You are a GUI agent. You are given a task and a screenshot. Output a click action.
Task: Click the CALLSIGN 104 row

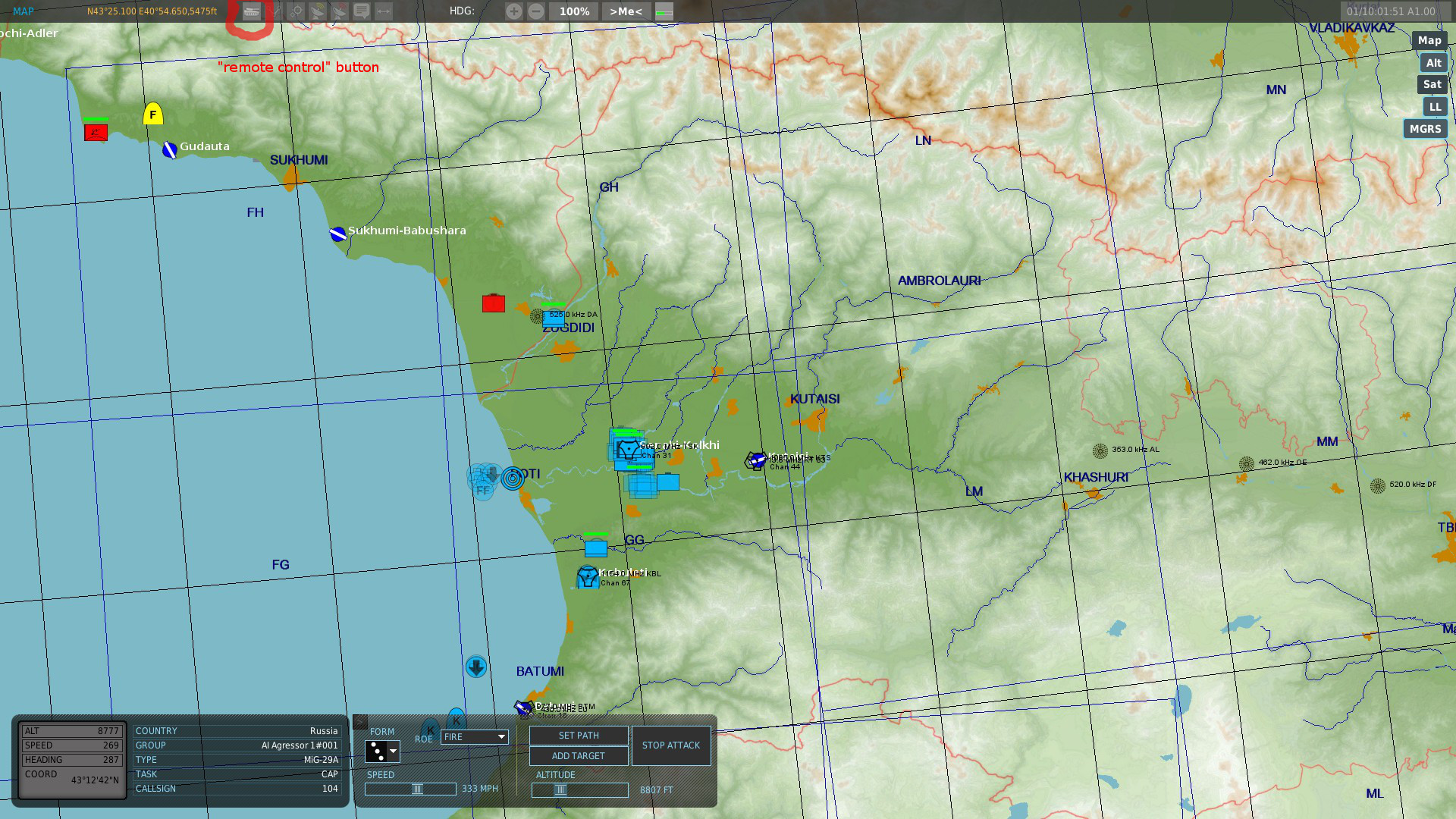(237, 789)
